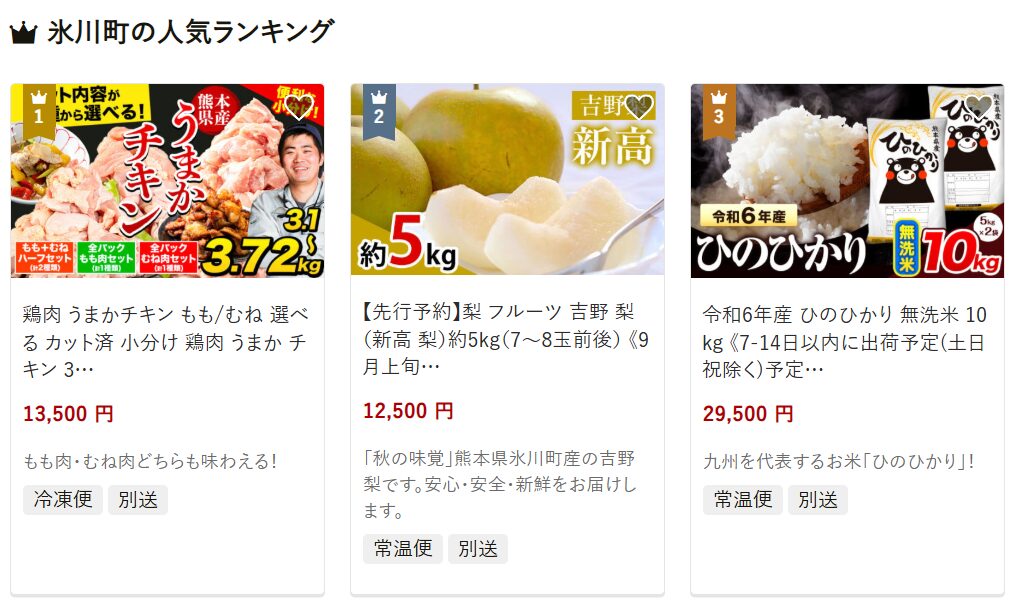Select the 別送 tag on pear item
Screen dimensions: 1019x609
pyautogui.click(x=478, y=549)
